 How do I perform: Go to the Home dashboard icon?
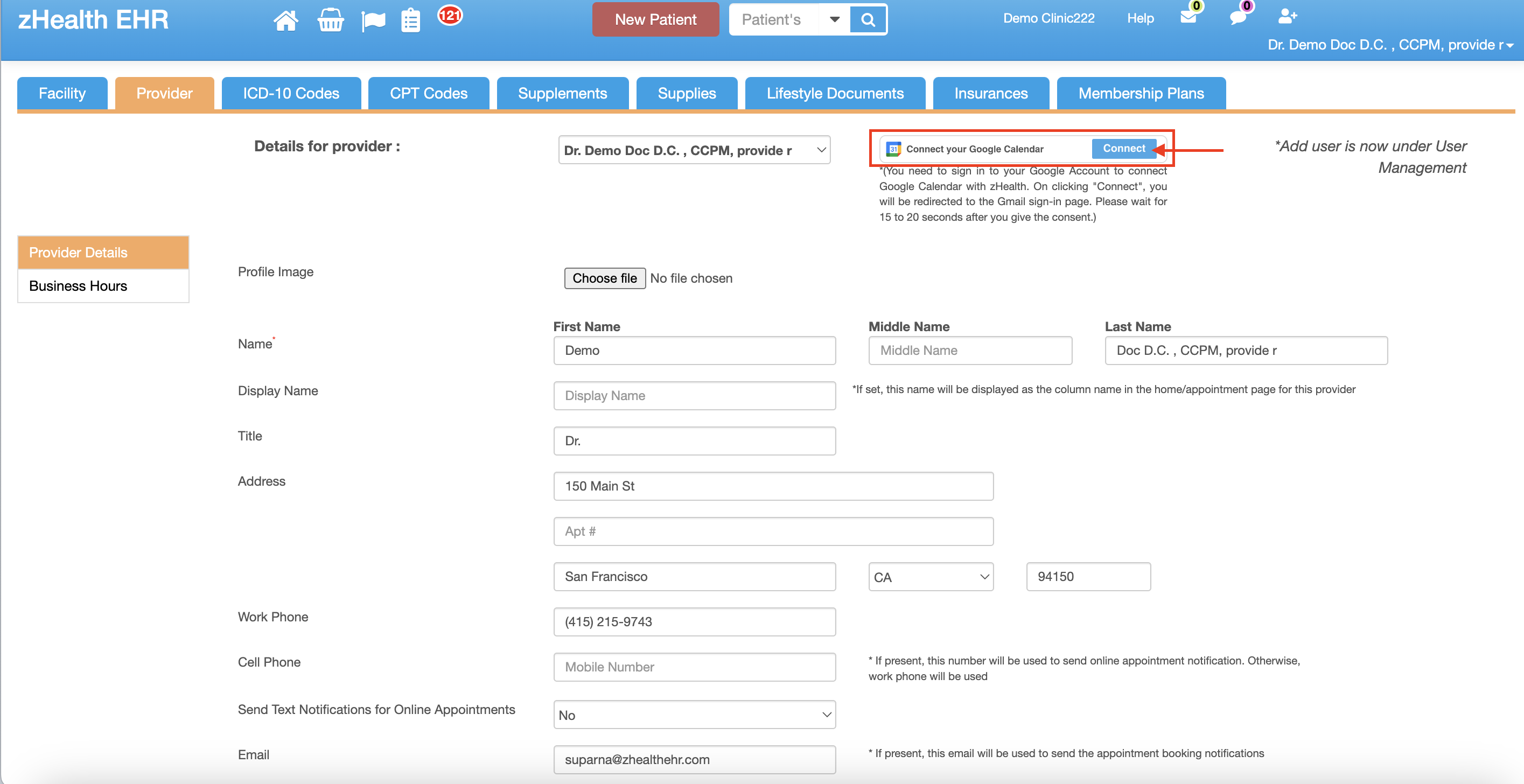click(286, 20)
